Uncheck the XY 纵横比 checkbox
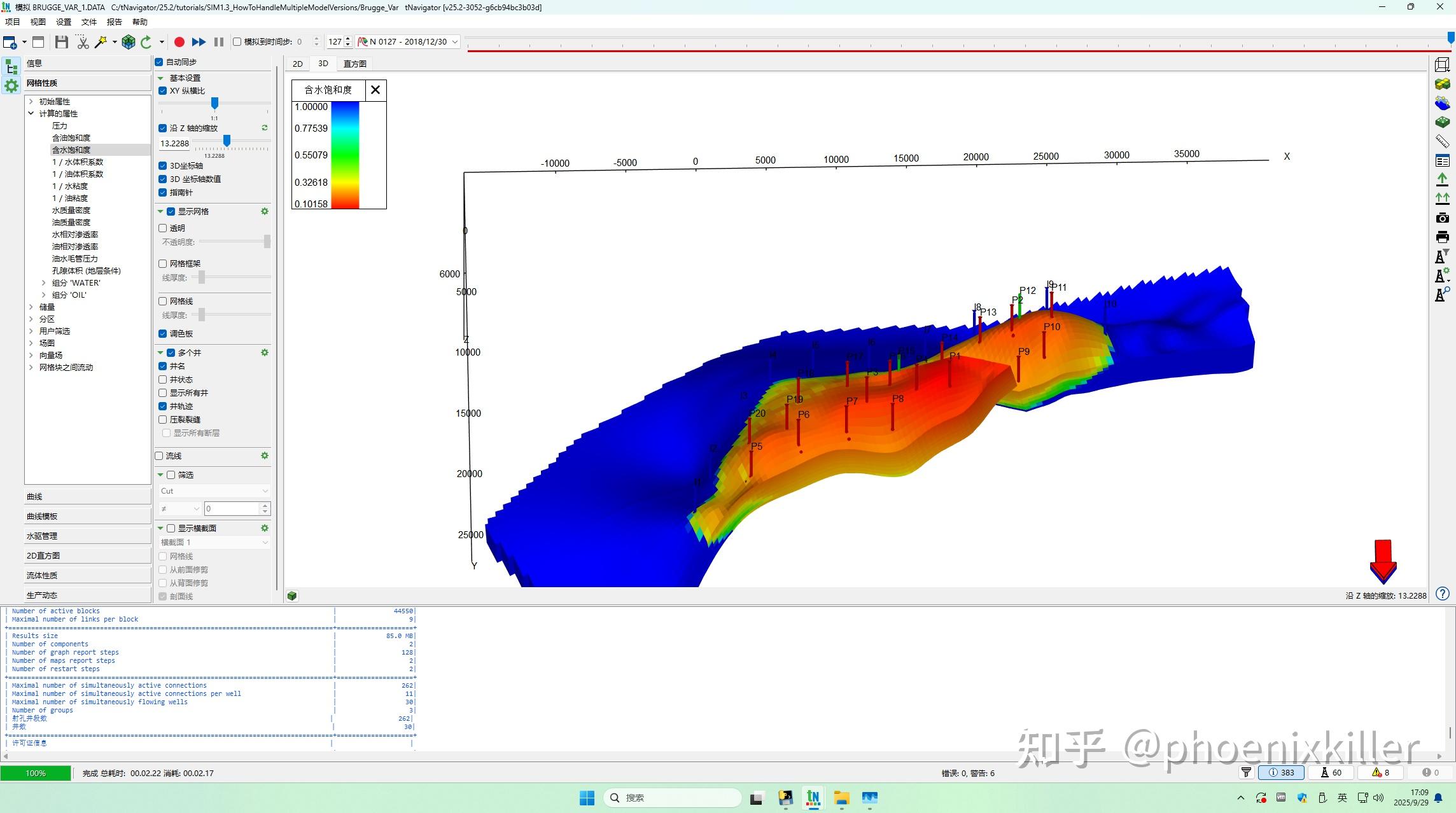This screenshot has height=813, width=1456. (x=163, y=90)
